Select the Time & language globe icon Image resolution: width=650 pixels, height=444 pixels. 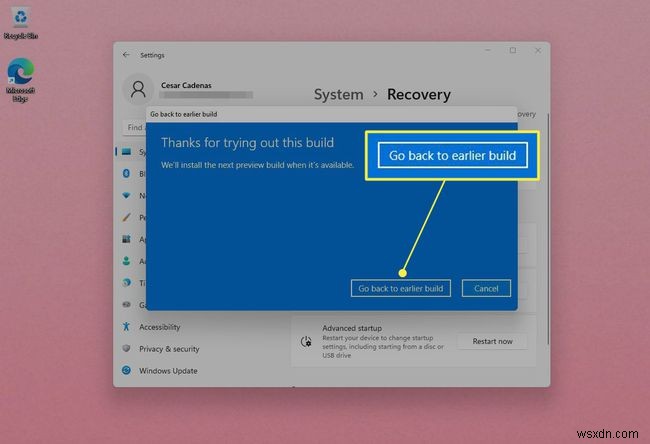click(x=126, y=283)
